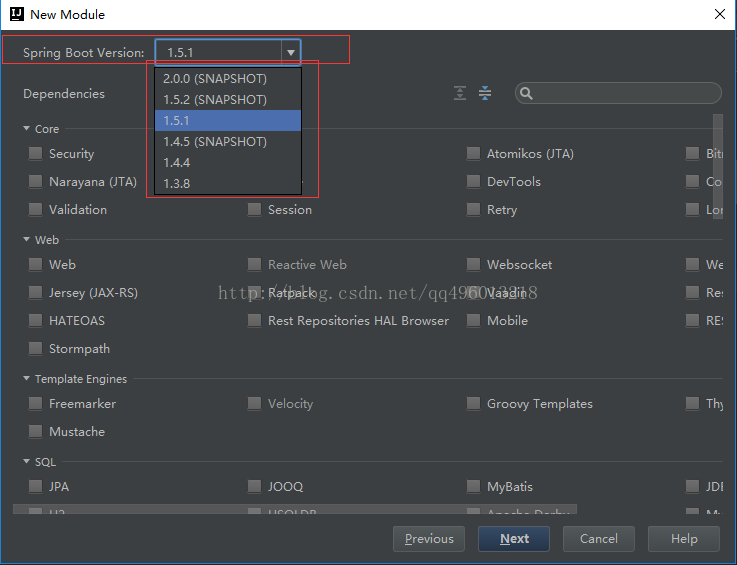Collapse the Web section

(27, 239)
